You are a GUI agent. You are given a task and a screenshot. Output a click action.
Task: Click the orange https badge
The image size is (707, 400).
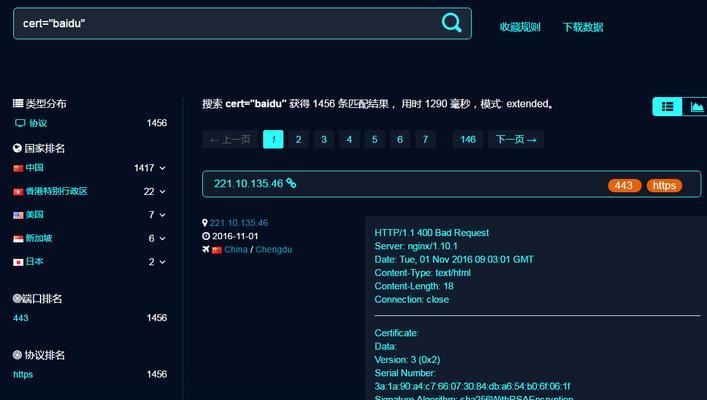pyautogui.click(x=664, y=185)
